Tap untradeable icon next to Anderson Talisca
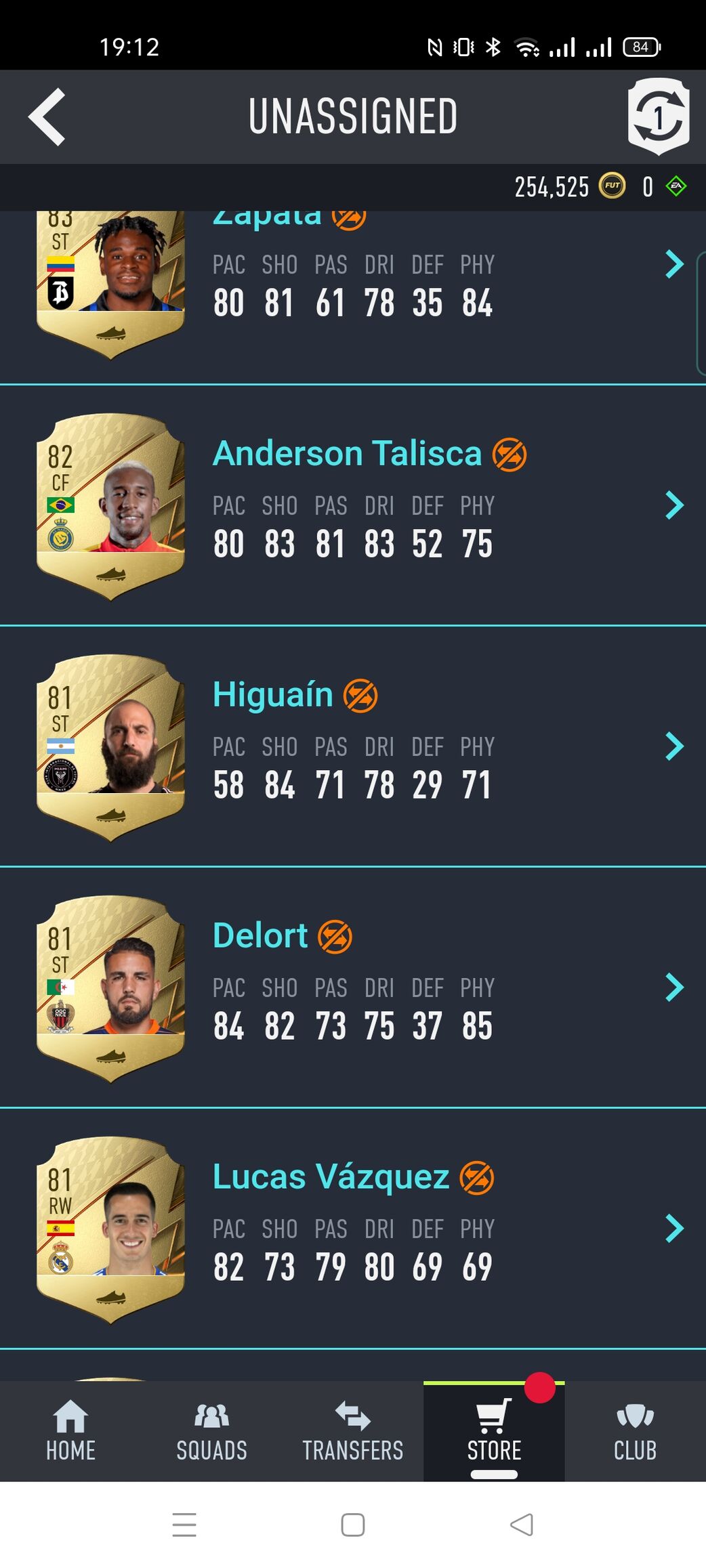The image size is (706, 1568). click(x=510, y=454)
